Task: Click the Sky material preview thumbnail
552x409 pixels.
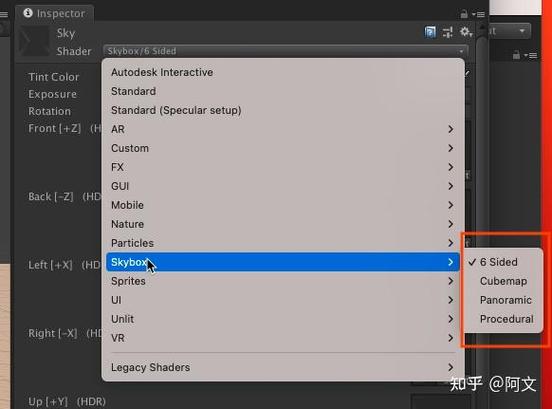Action: 33,42
